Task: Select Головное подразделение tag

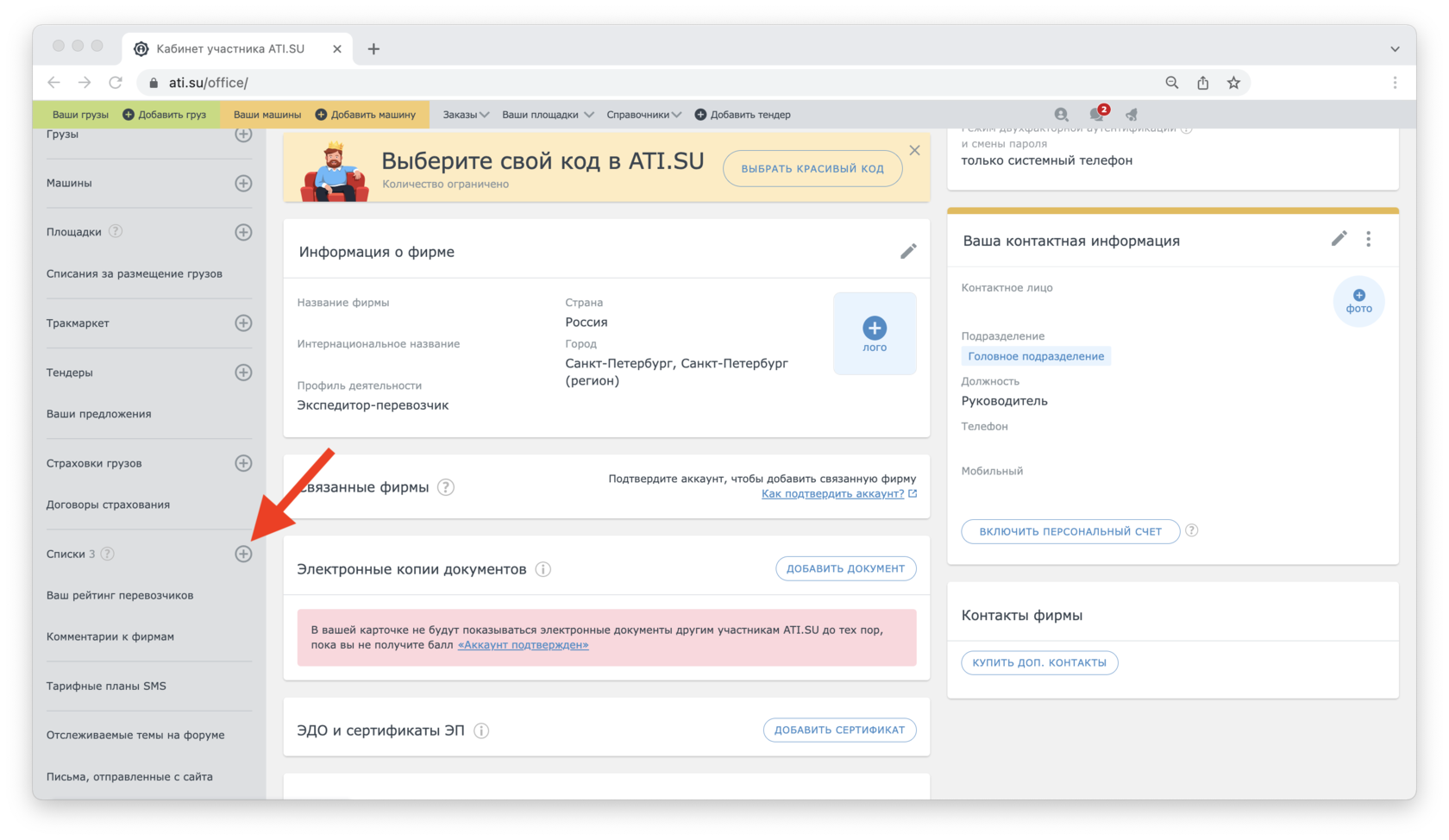Action: [x=1036, y=356]
